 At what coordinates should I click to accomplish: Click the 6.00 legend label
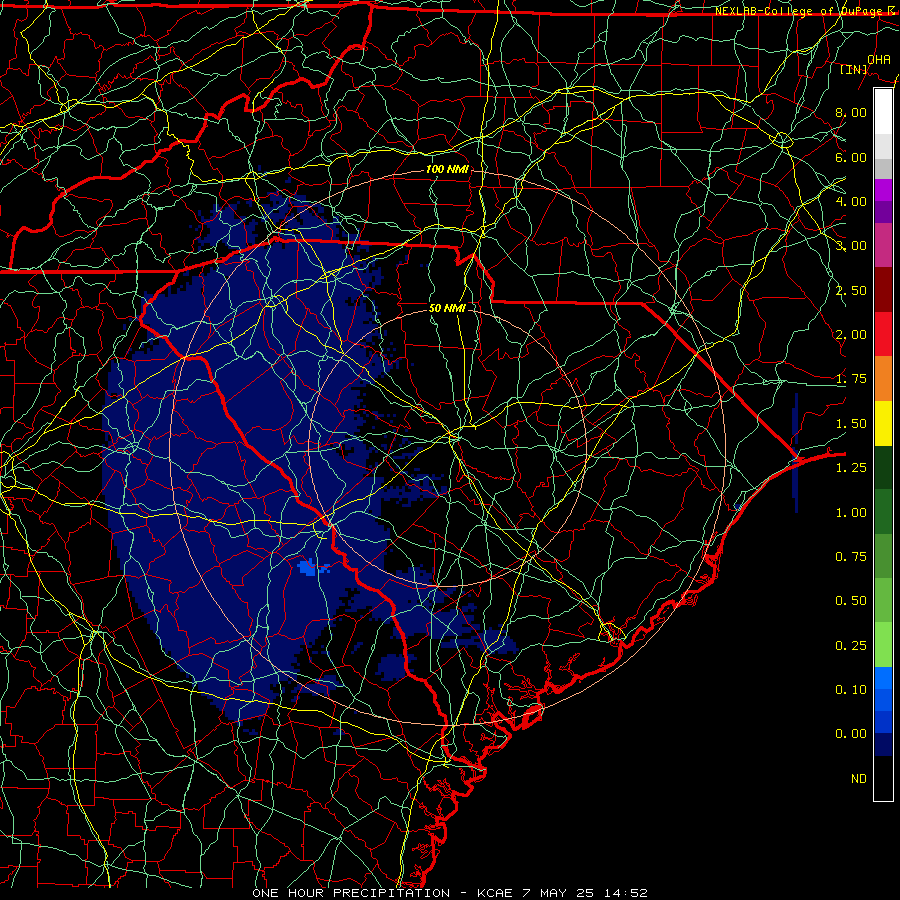tap(851, 157)
